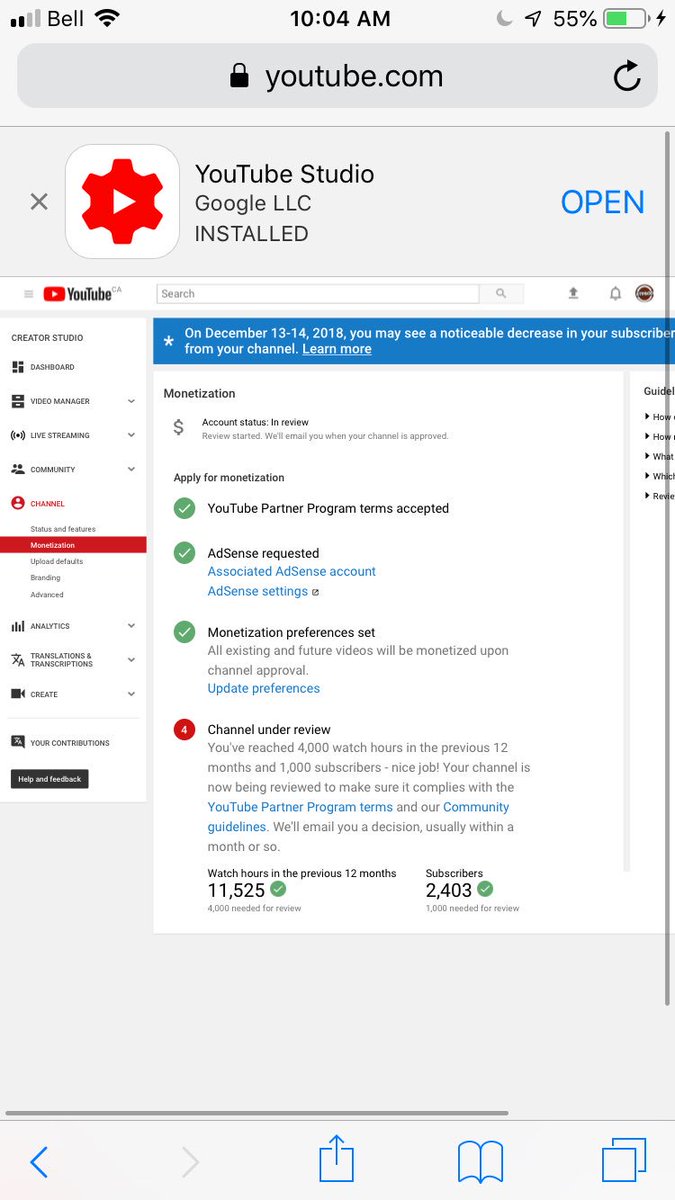Screen dimensions: 675x1200
Task: Click the horizontal scrollbar above Safari toolbar
Action: pos(257,1113)
